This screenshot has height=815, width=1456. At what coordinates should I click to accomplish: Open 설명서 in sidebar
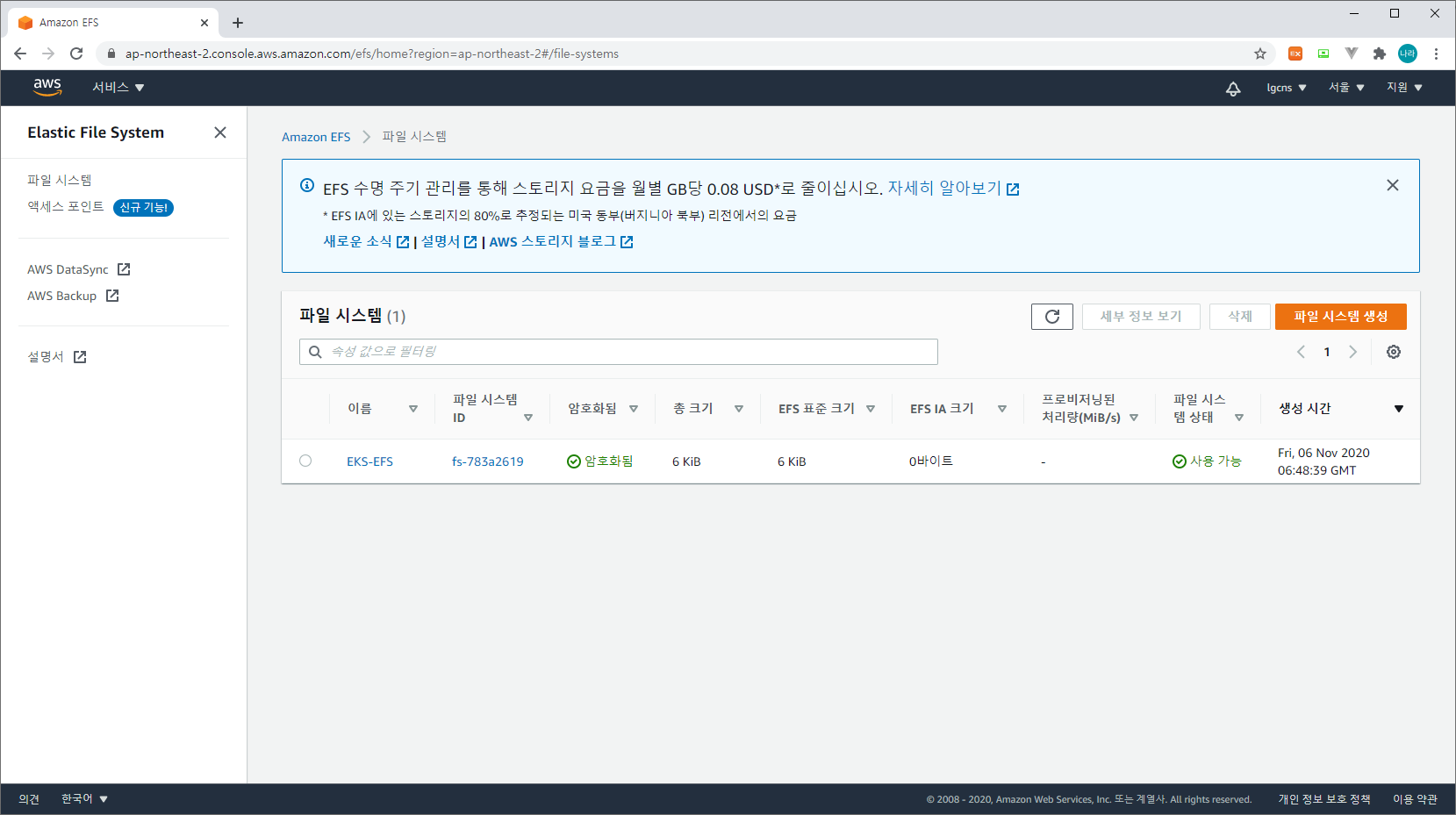coord(57,357)
